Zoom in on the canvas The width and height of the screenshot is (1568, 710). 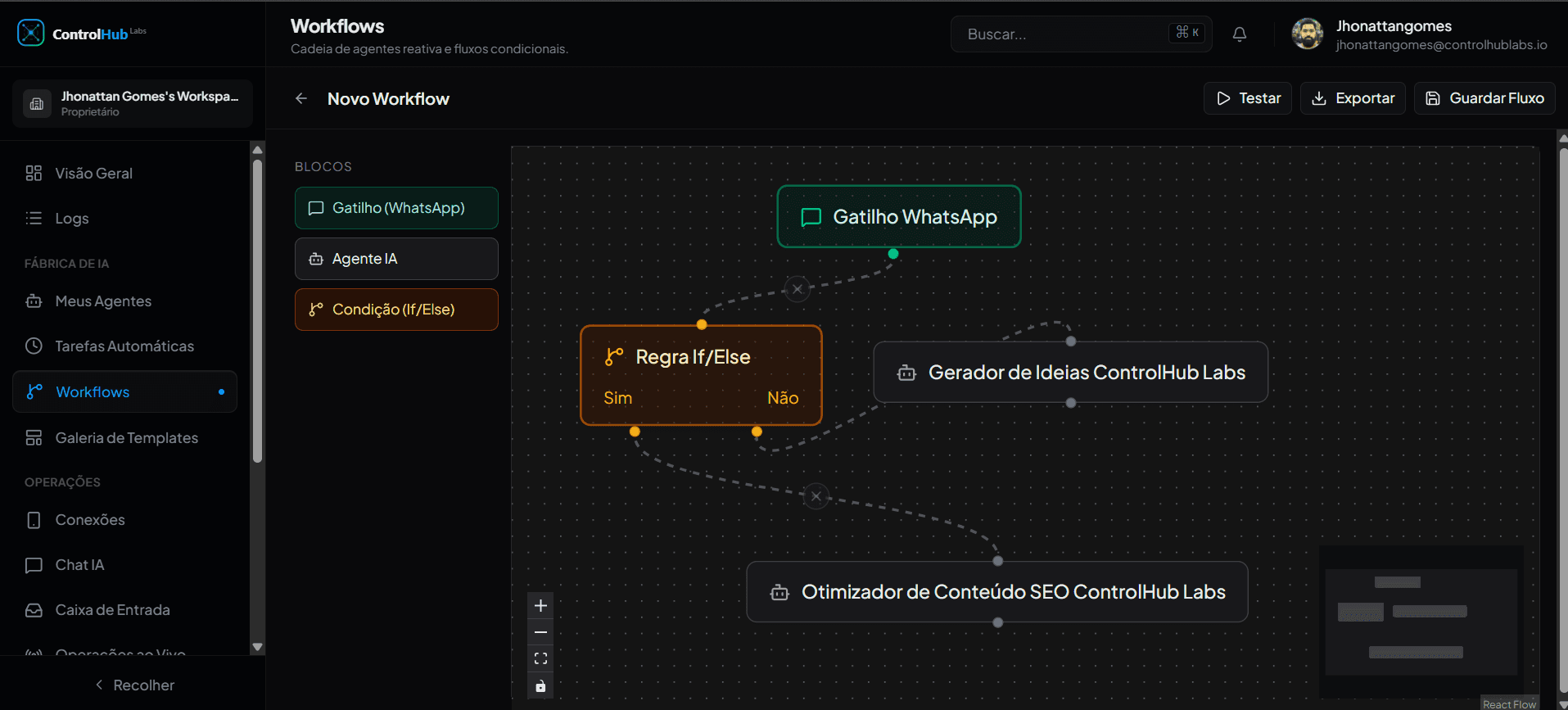(540, 606)
